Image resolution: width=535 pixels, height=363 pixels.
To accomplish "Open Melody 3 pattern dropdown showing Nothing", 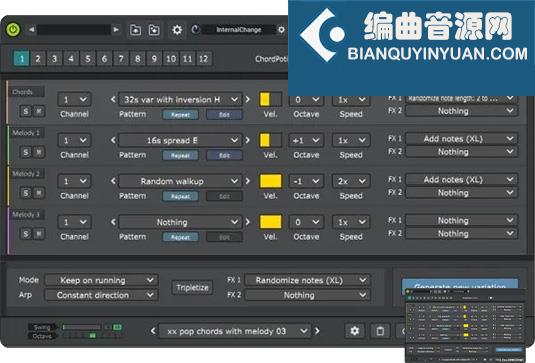I will coord(180,222).
